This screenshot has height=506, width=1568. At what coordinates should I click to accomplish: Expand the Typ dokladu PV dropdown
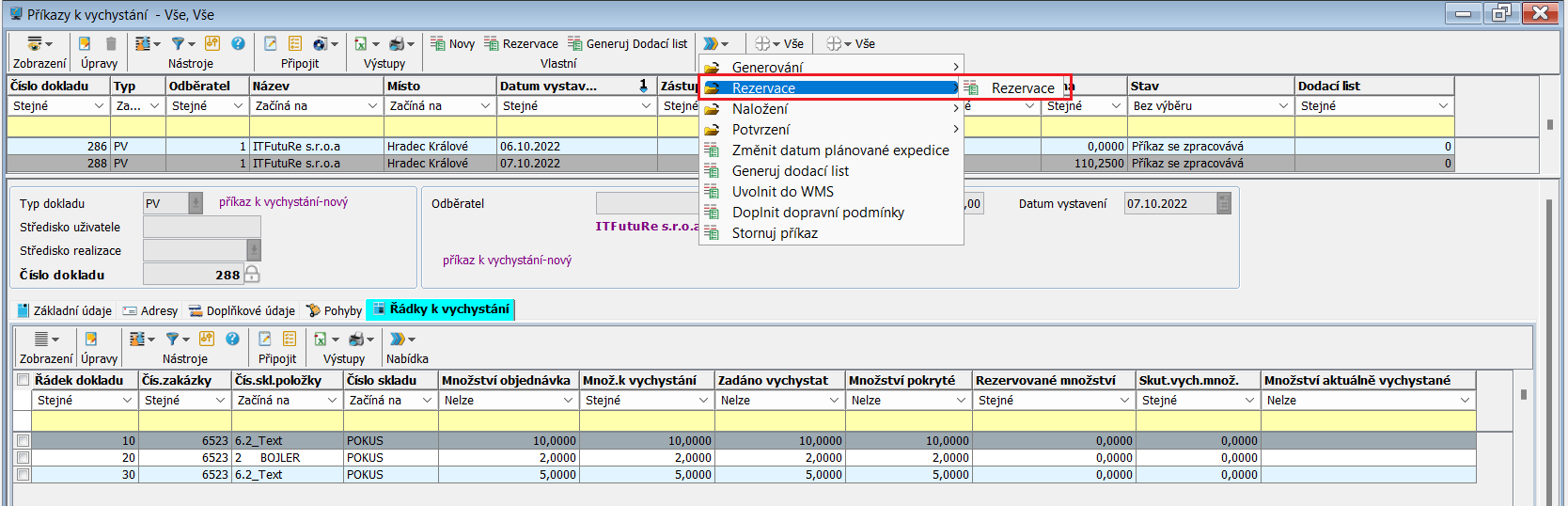(x=196, y=203)
